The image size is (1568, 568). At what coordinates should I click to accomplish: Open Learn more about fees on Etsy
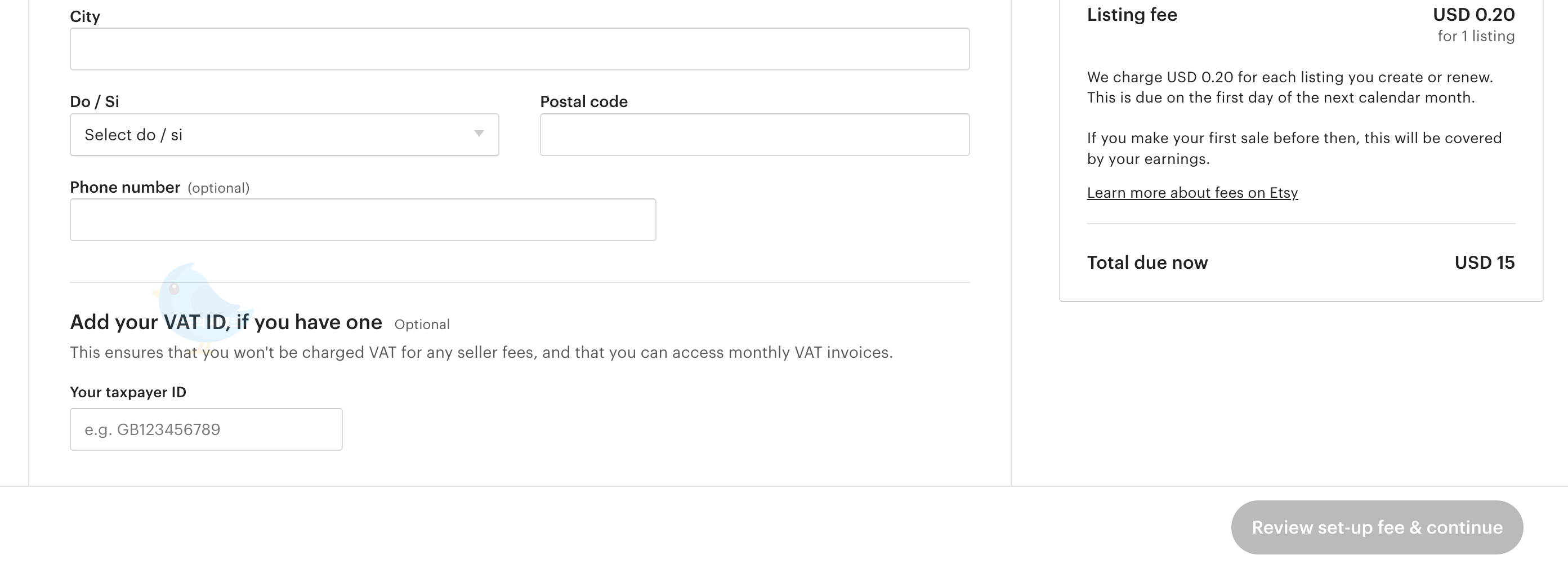(1192, 193)
